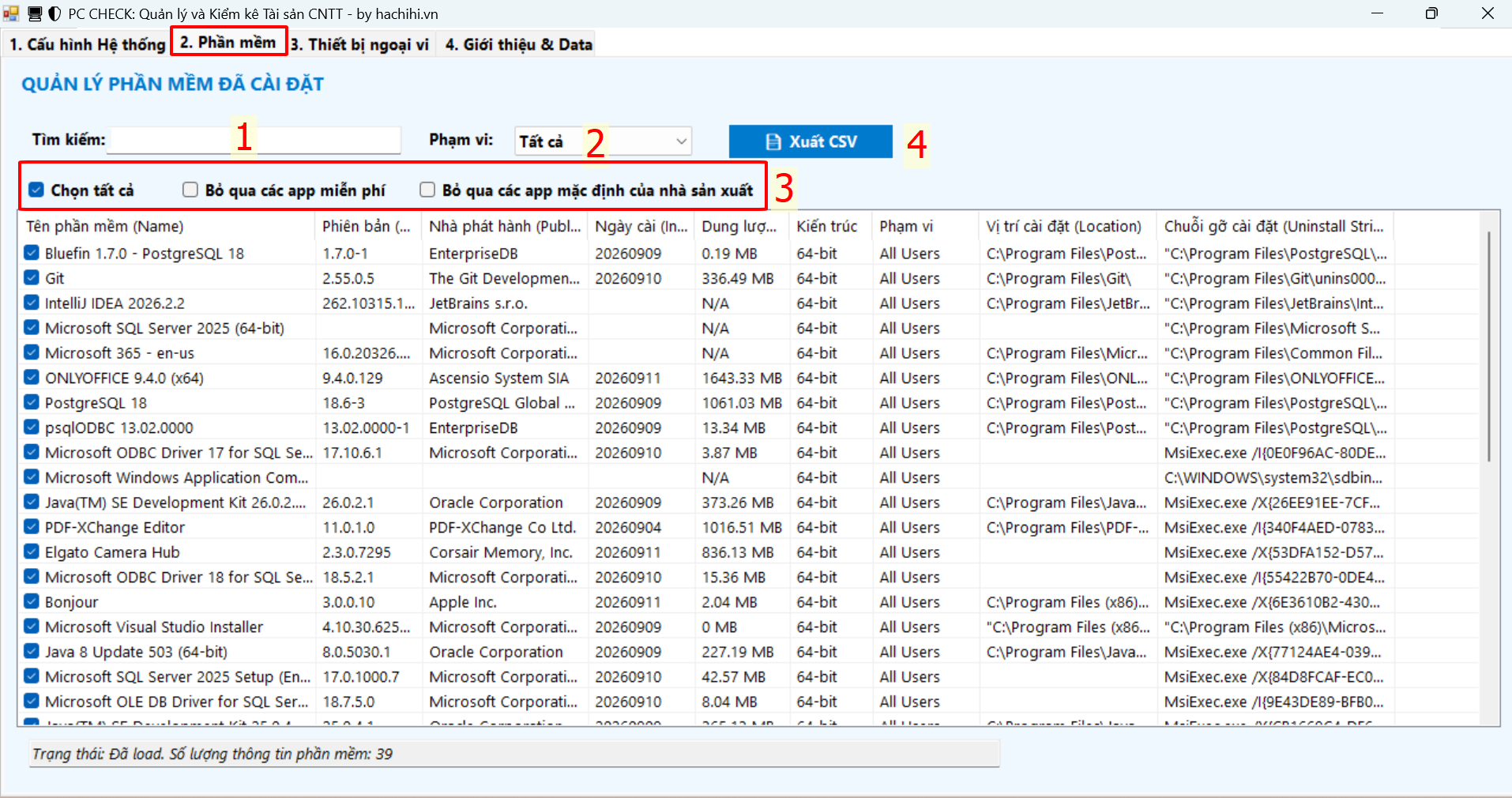Select the '4. Giới thiệu & Data' tab
1512x798 pixels.
[x=519, y=44]
